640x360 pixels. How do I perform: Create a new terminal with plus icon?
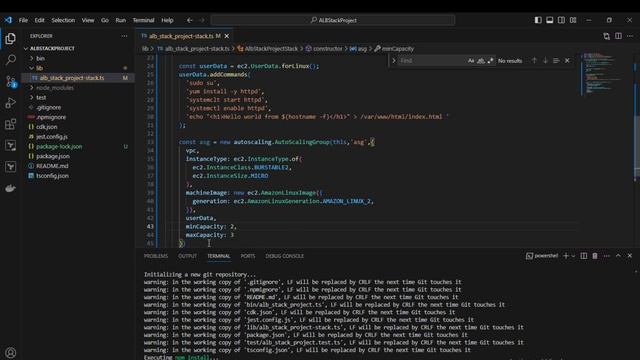tap(566, 256)
